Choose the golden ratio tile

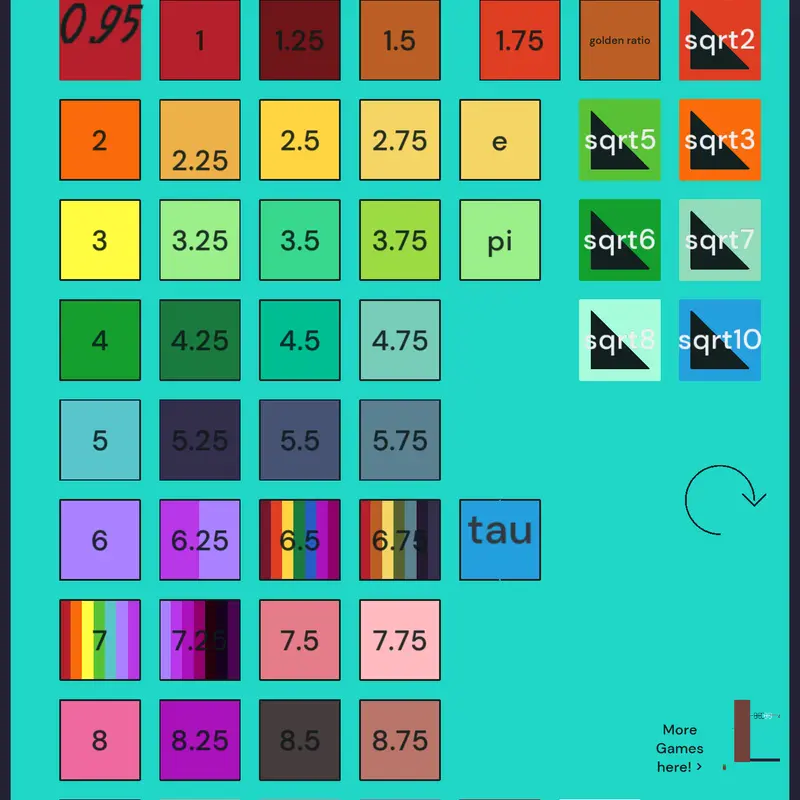(x=619, y=40)
